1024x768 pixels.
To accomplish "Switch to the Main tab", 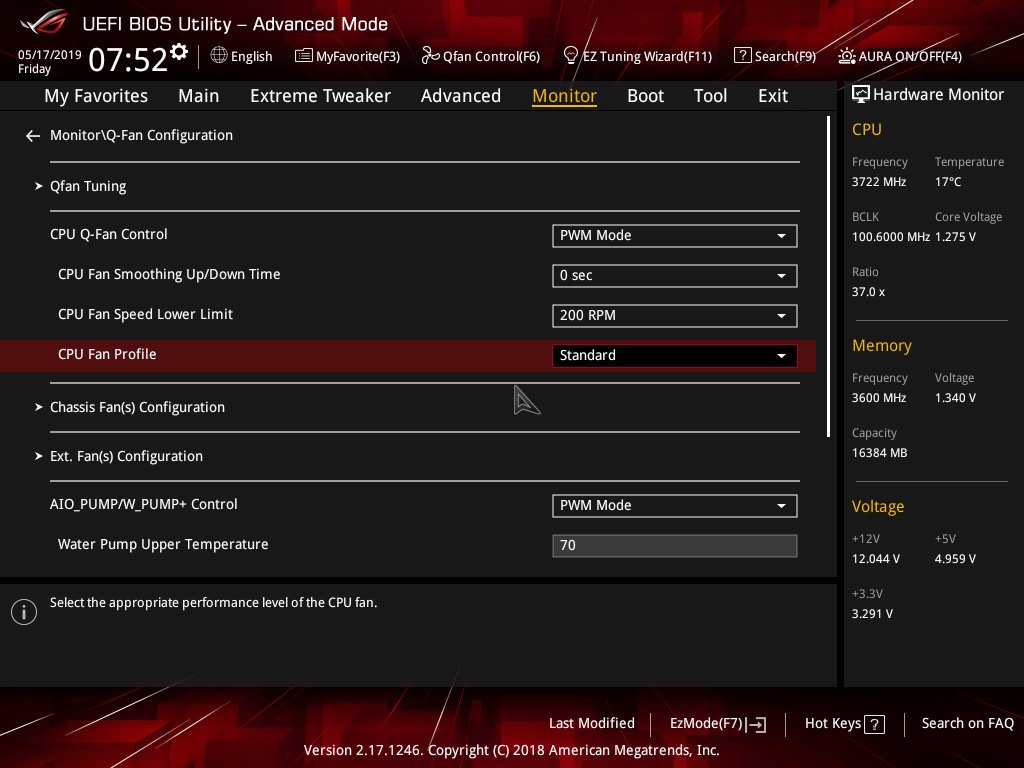I will pos(199,96).
